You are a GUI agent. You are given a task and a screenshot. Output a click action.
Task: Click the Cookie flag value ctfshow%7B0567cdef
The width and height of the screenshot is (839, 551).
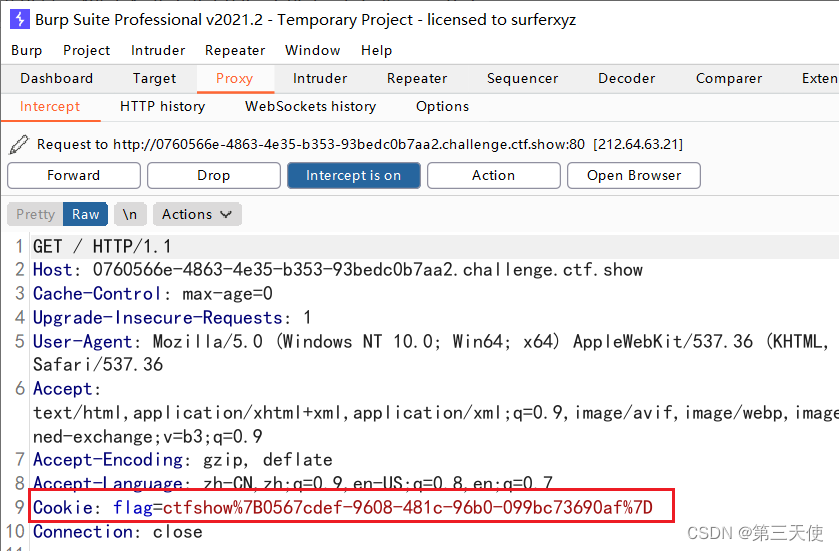(x=408, y=507)
